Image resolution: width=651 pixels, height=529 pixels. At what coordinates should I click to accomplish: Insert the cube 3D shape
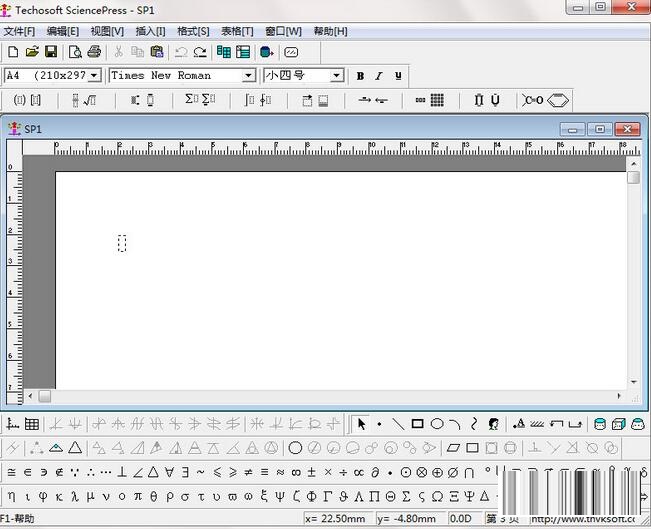tap(619, 424)
